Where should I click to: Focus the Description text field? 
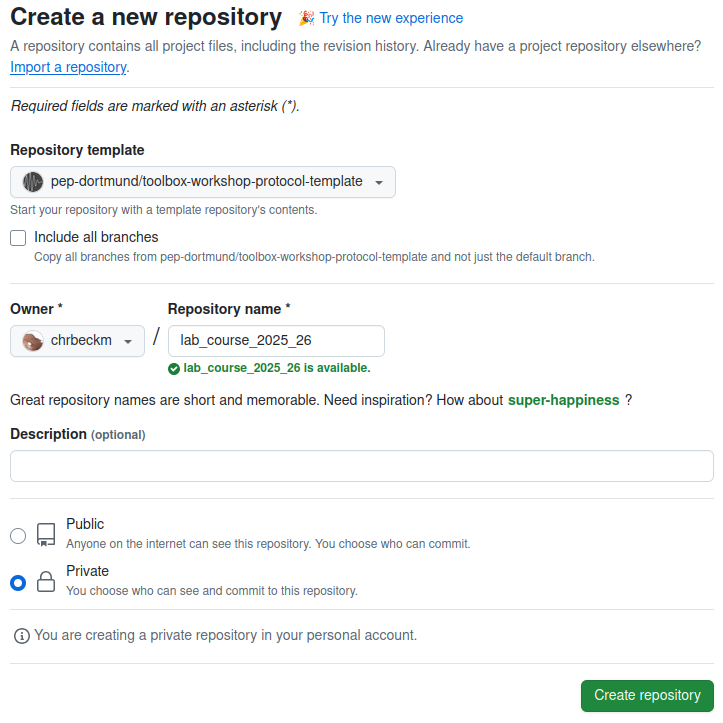(x=362, y=466)
